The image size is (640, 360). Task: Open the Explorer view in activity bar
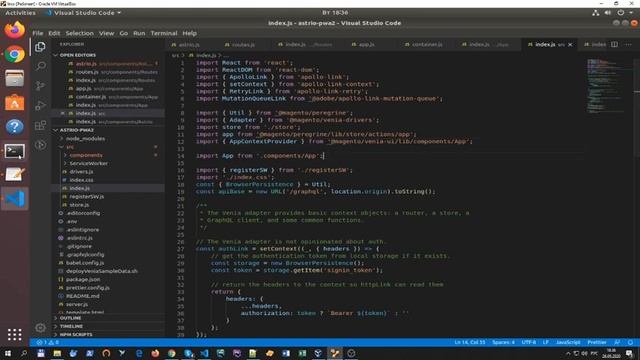40,47
